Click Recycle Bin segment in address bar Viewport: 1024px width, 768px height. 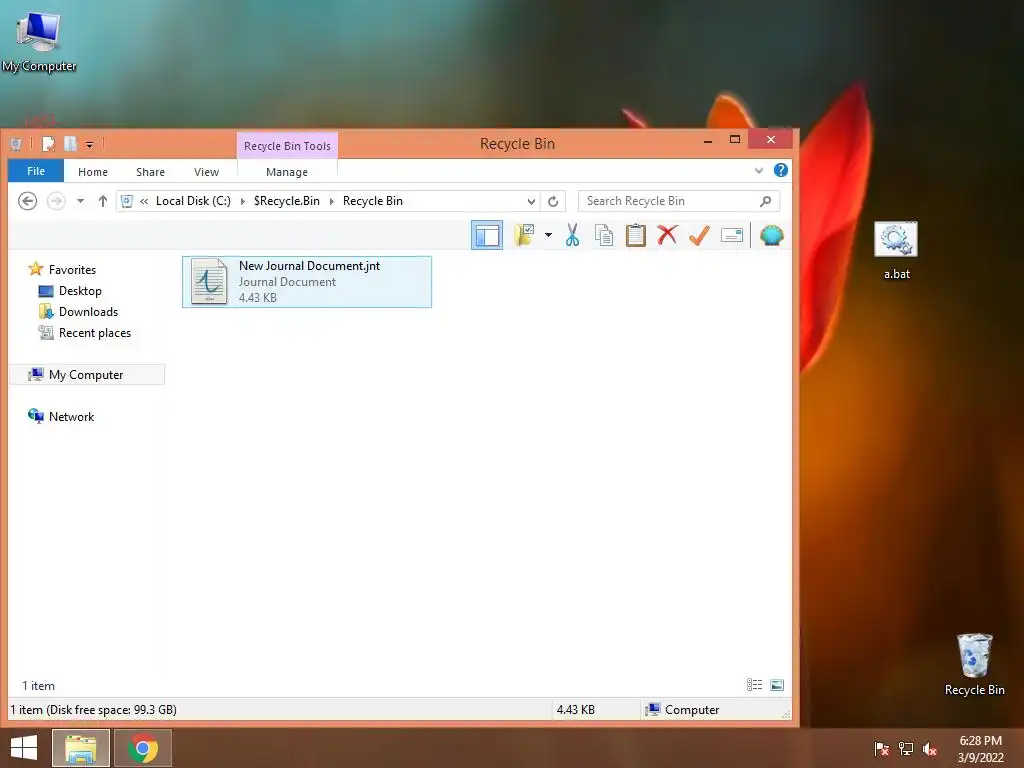point(373,200)
